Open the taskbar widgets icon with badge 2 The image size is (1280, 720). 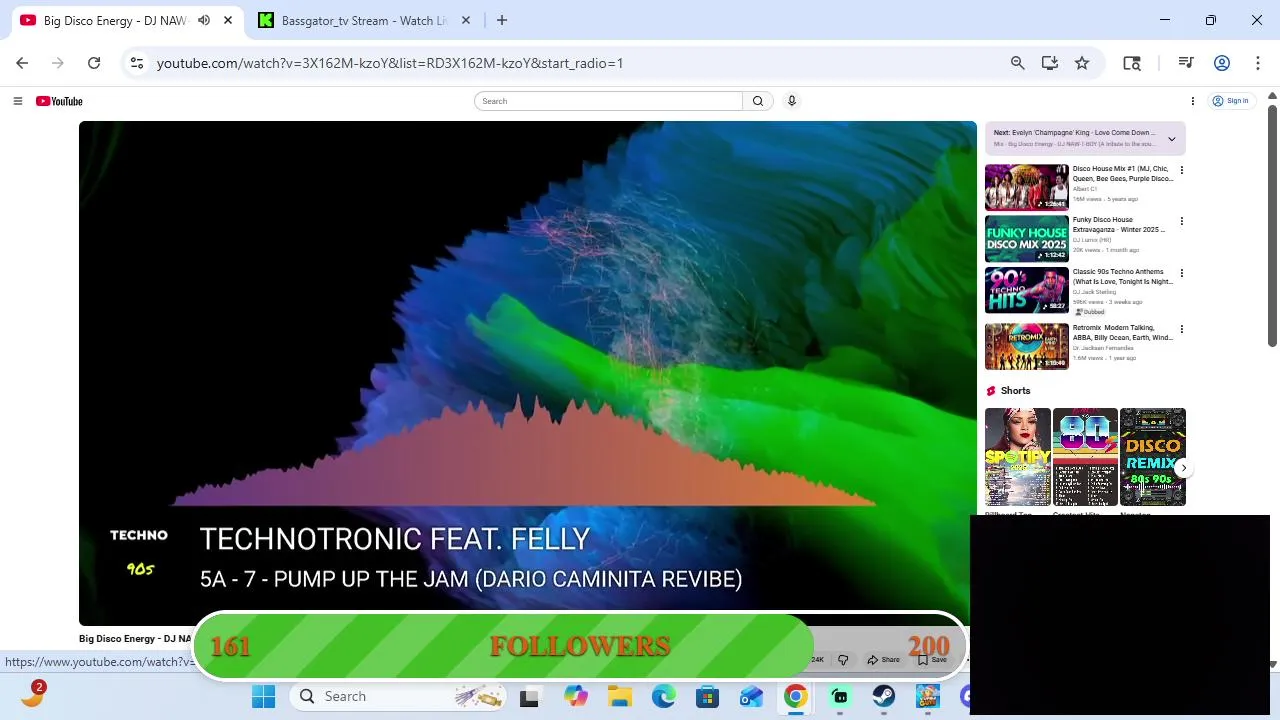tap(33, 695)
